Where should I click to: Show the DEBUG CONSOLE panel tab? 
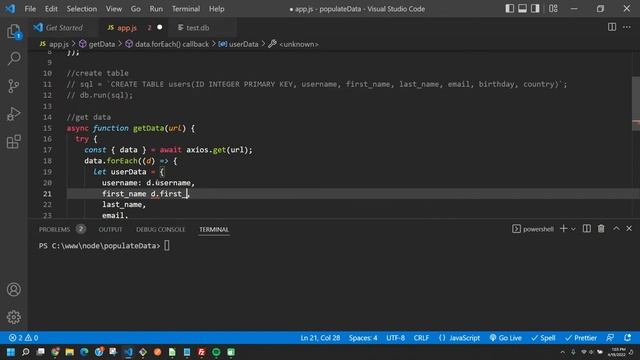(x=160, y=229)
